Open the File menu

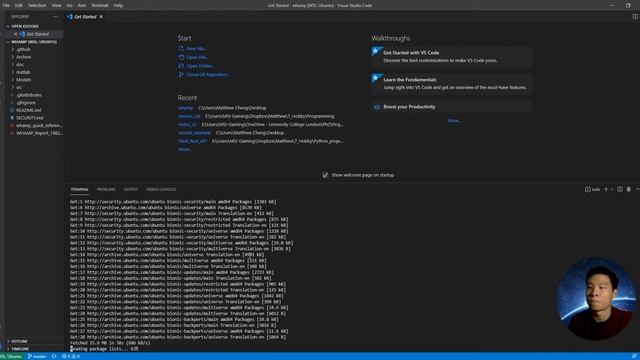[6, 5]
